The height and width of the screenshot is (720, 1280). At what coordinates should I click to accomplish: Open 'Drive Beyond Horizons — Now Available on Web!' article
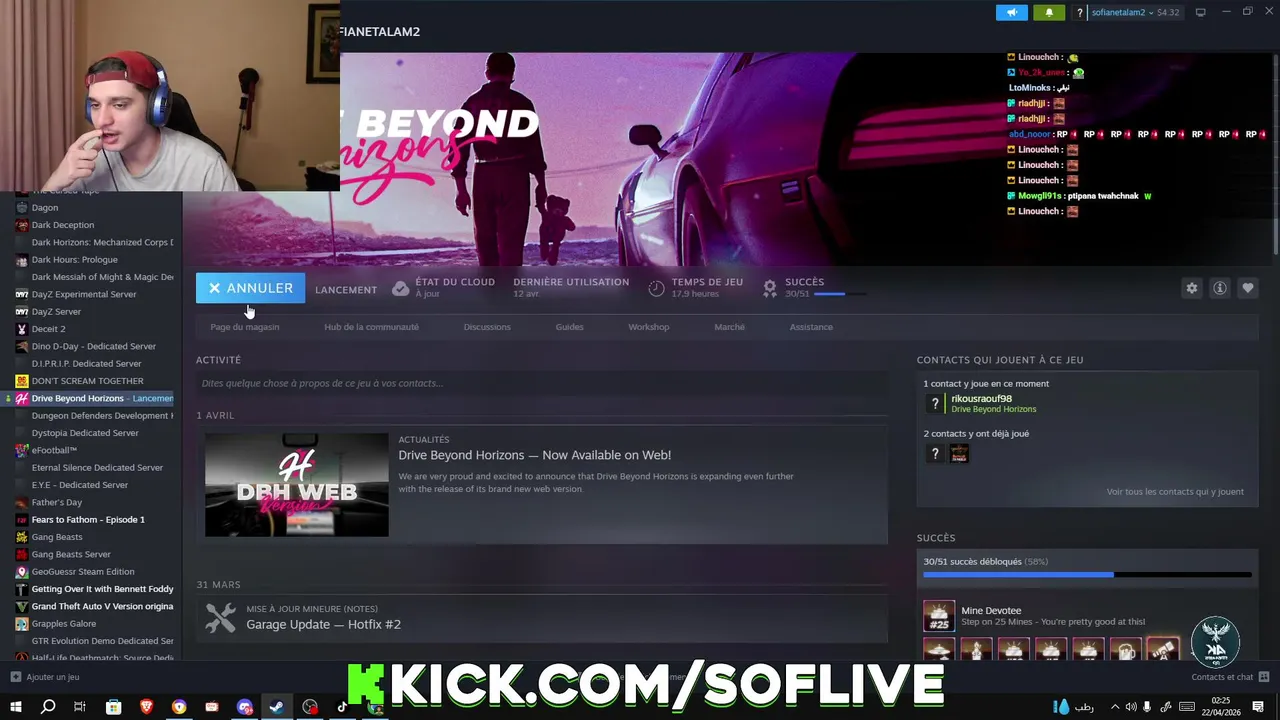click(535, 455)
